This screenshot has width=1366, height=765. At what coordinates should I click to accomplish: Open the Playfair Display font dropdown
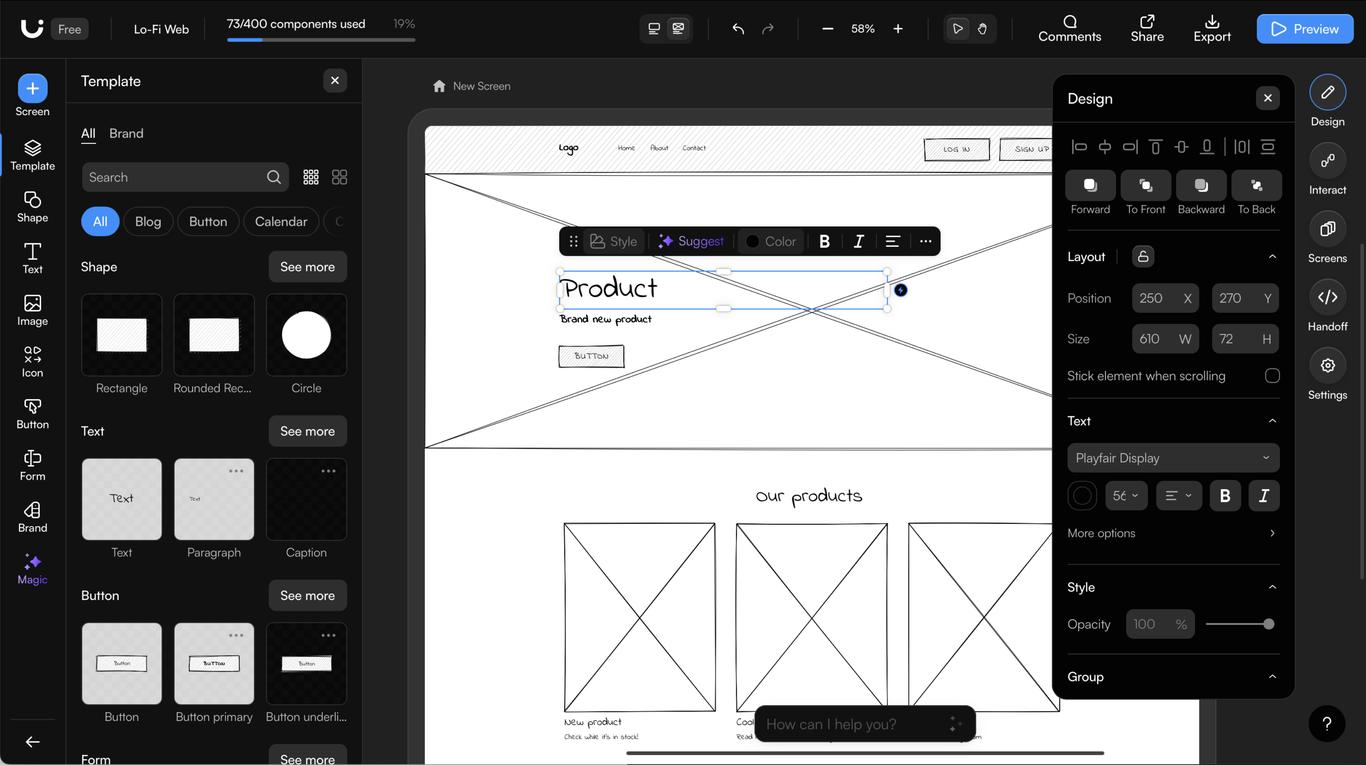click(1172, 458)
